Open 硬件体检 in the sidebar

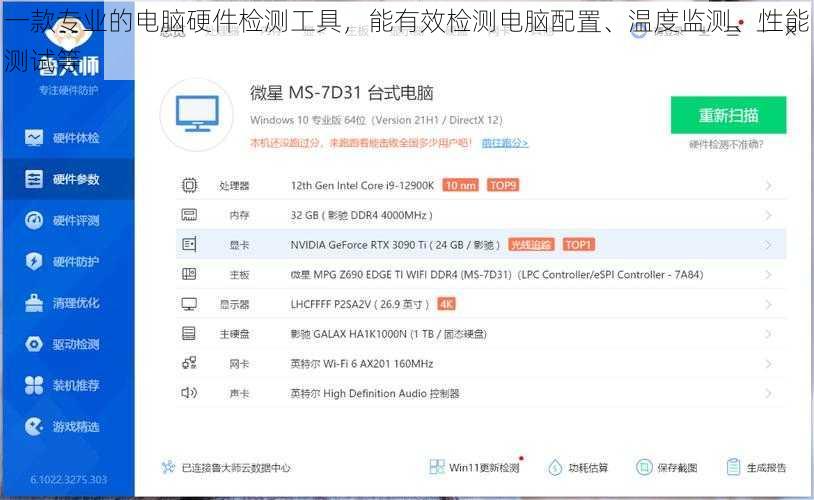click(x=67, y=138)
